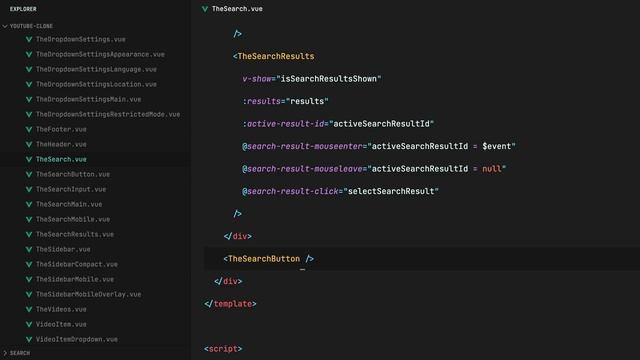
Task: Click the Vue icon beside TheSidebarCompact.vue
Action: [29, 264]
